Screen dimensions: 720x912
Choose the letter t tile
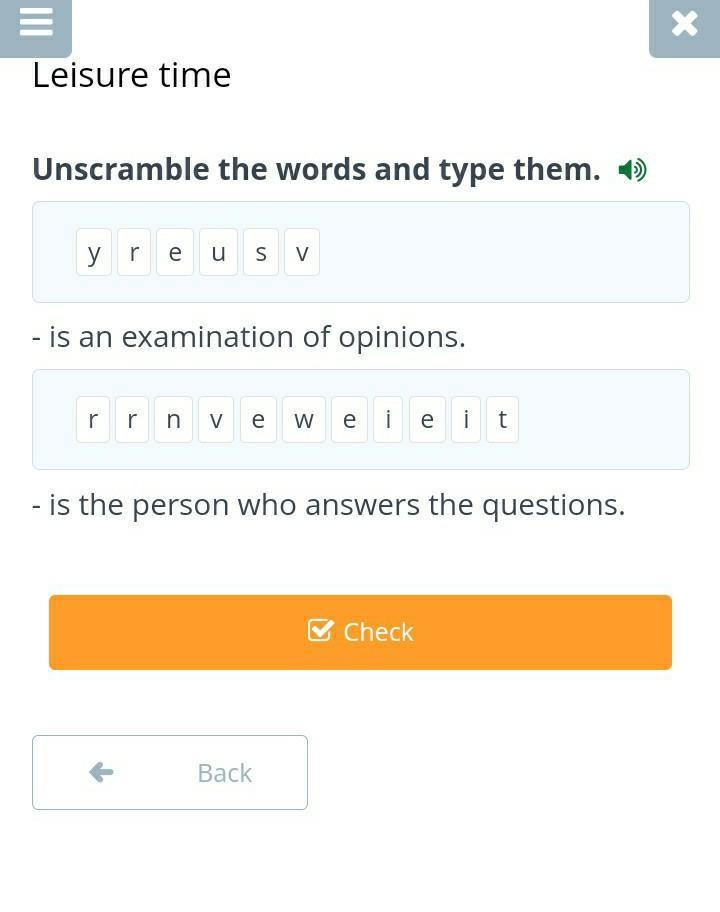point(502,420)
